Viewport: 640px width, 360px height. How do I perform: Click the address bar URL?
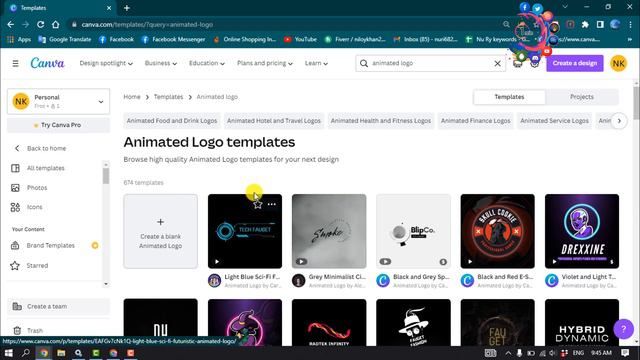(x=147, y=24)
